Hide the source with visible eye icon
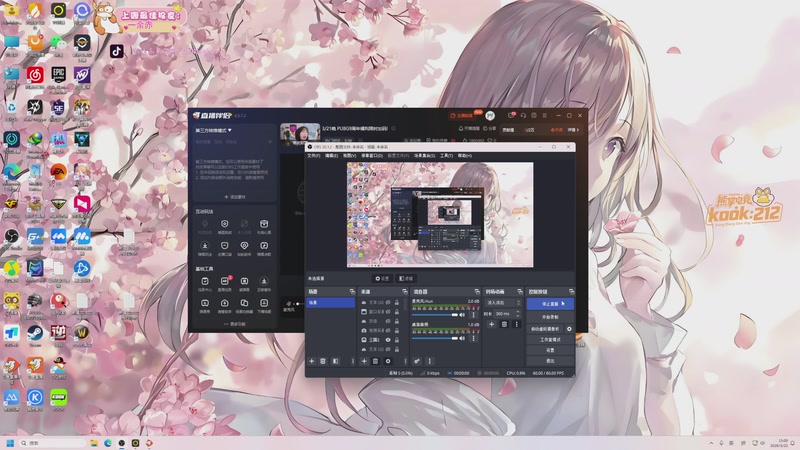This screenshot has width=800, height=450. pos(388,340)
